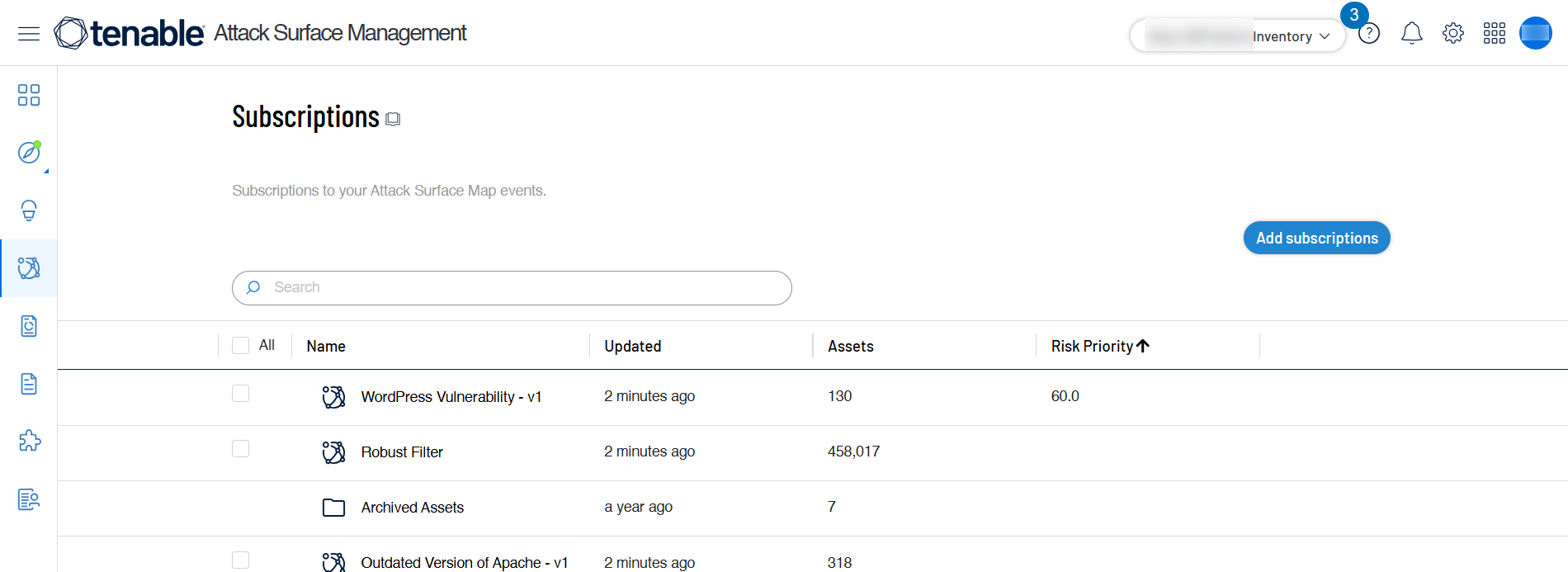The image size is (1568, 572).
Task: Check the Outdated Version of Apache row checkbox
Action: point(241,560)
